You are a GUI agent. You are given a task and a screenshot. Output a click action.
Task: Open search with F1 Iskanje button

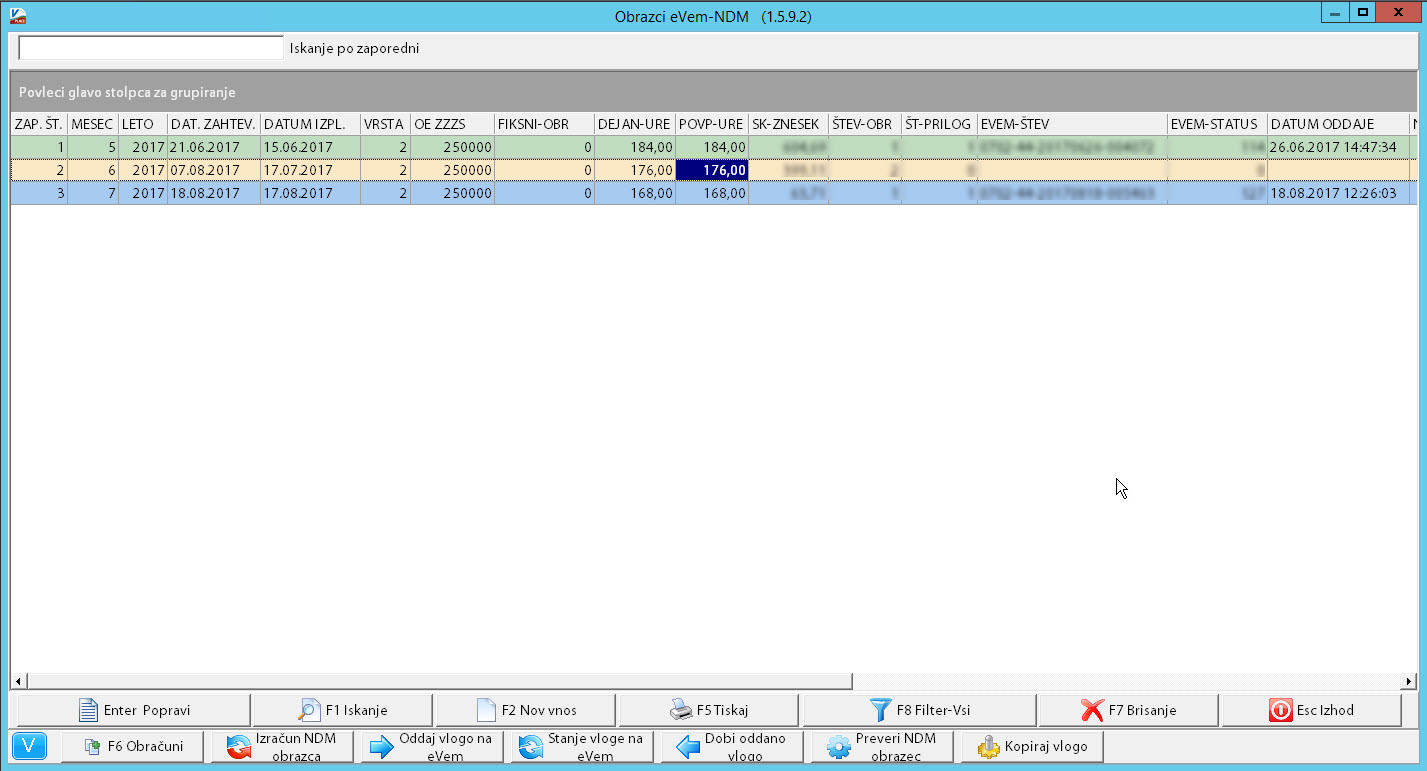pyautogui.click(x=342, y=710)
